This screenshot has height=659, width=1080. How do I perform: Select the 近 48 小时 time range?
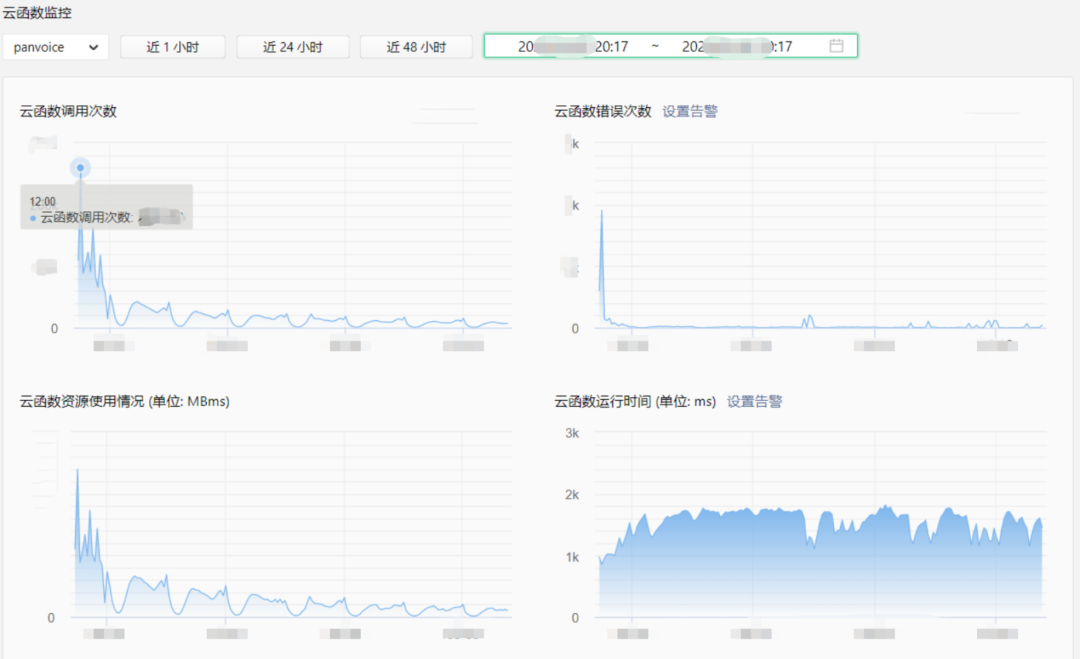click(416, 47)
